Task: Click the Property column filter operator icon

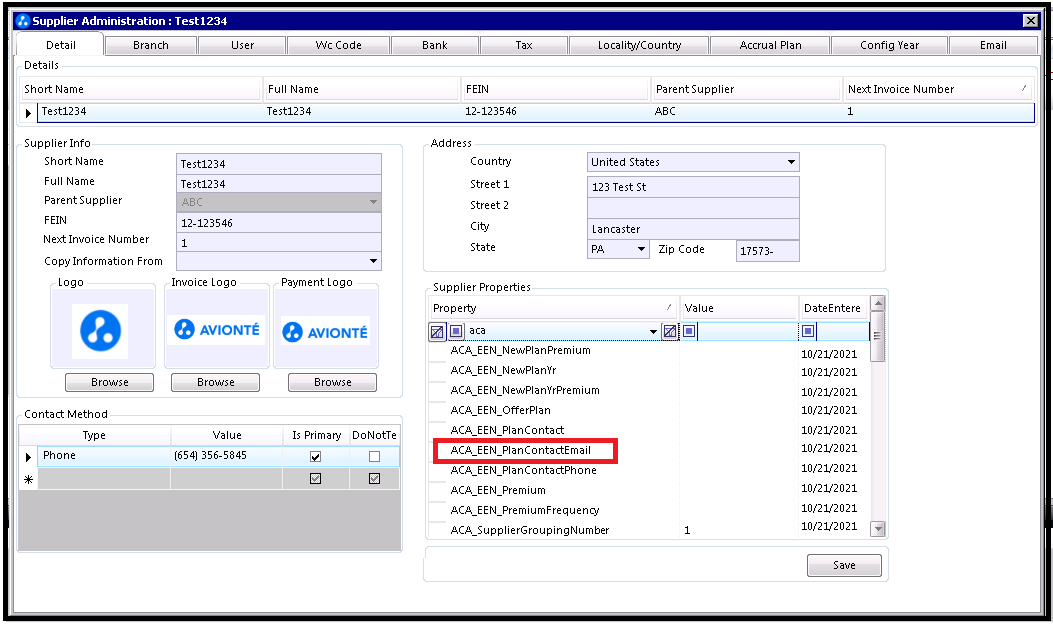Action: pos(456,331)
